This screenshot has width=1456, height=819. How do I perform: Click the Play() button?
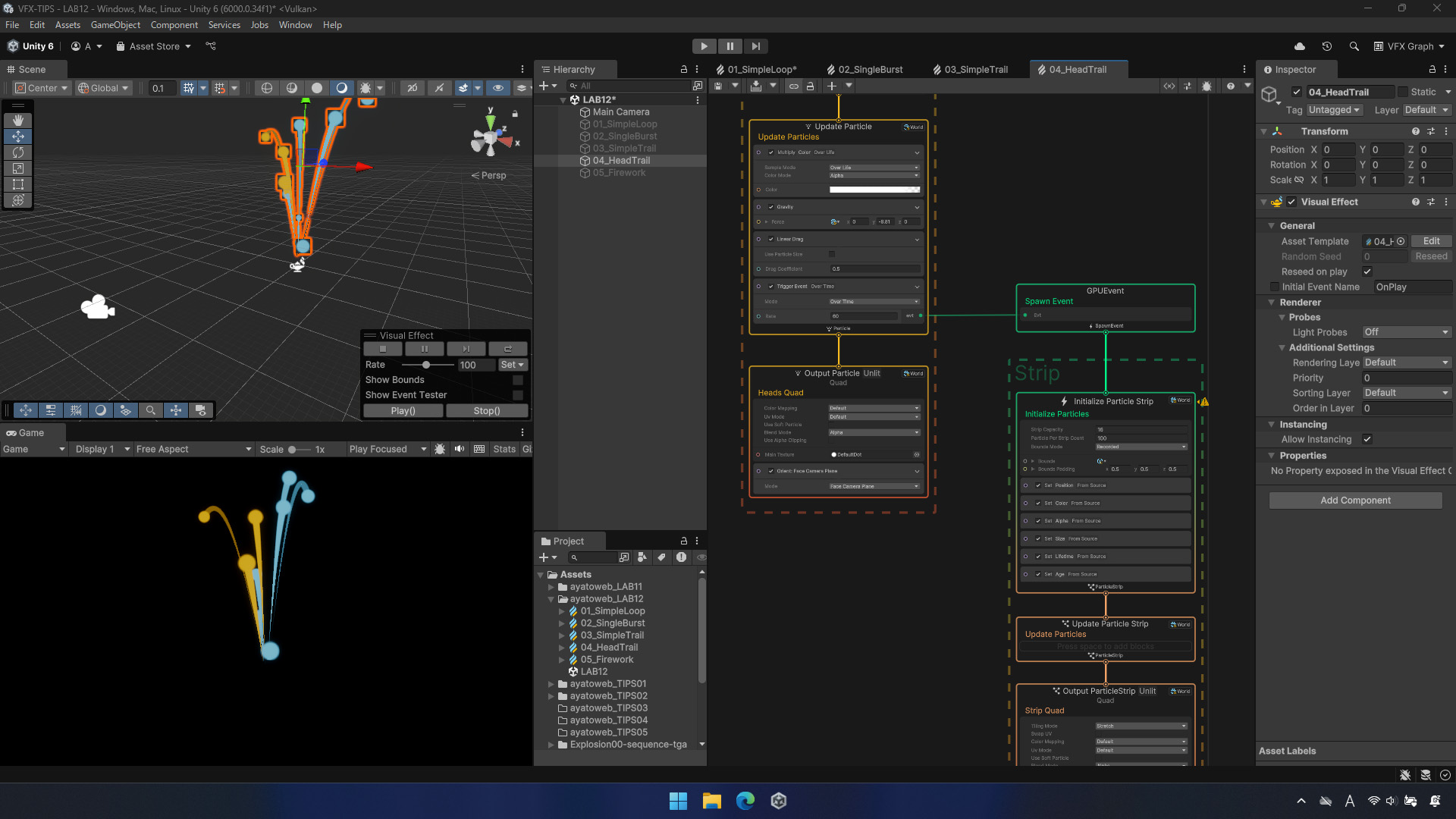tap(403, 411)
